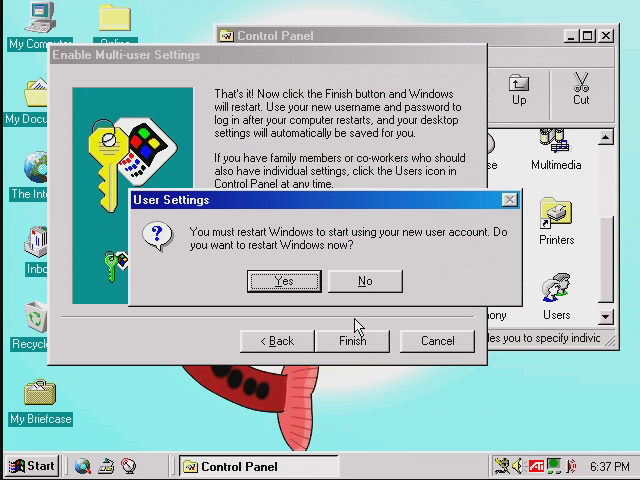Click the network monitor tray icon
This screenshot has width=640, height=480.
pyautogui.click(x=553, y=466)
